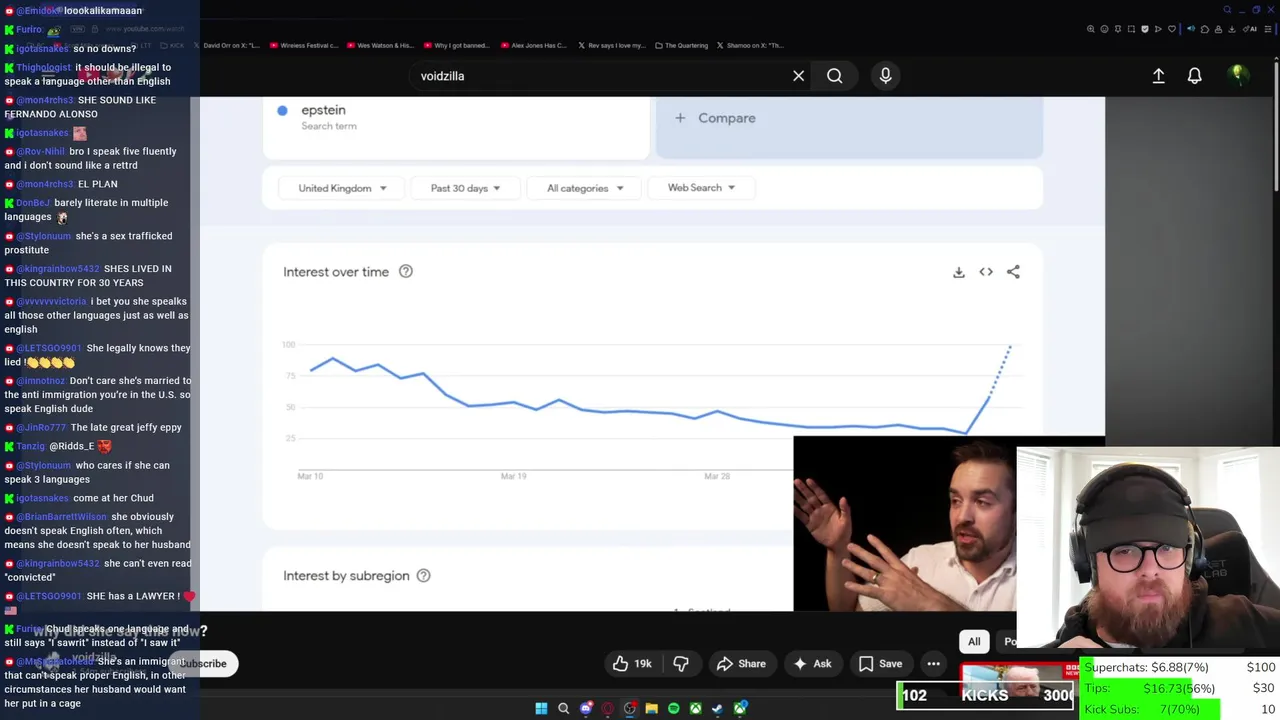
Task: Open browser downloads icon
Action: (x=1232, y=29)
